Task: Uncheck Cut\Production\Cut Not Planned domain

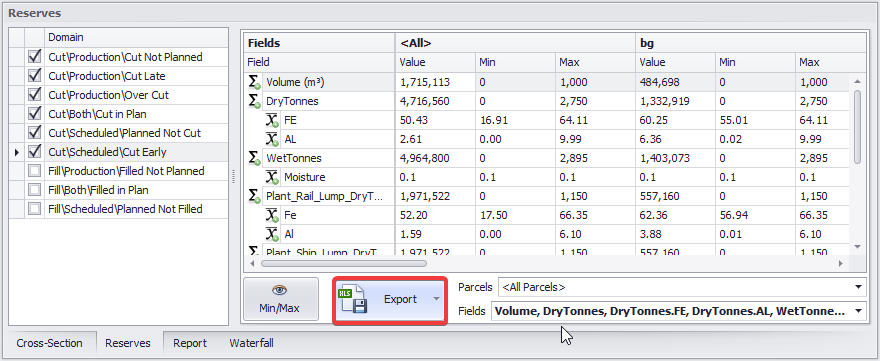Action: tap(35, 57)
